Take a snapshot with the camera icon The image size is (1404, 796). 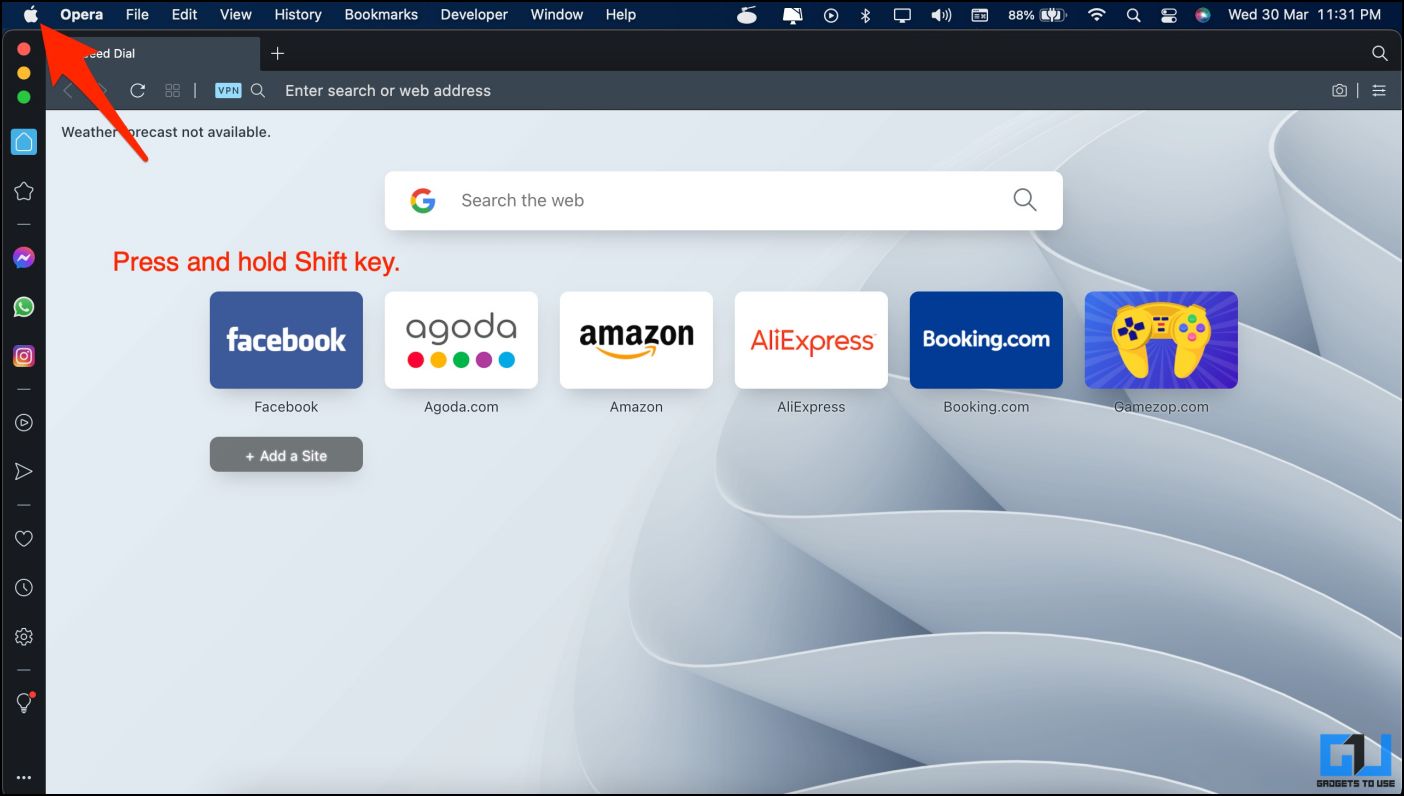[x=1339, y=90]
